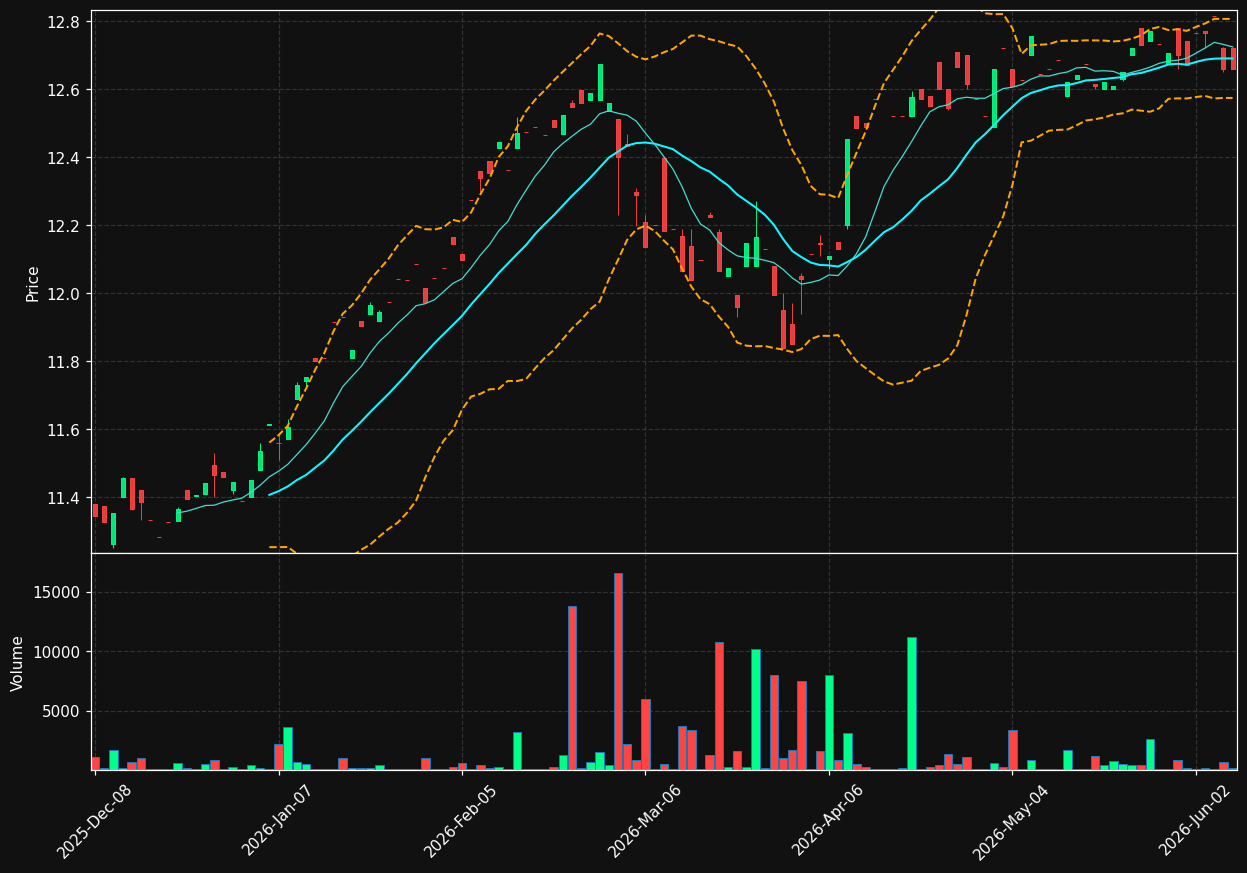Screen dimensions: 1247x873
Task: Click the 10000 volume tick label
Action: coord(59,652)
